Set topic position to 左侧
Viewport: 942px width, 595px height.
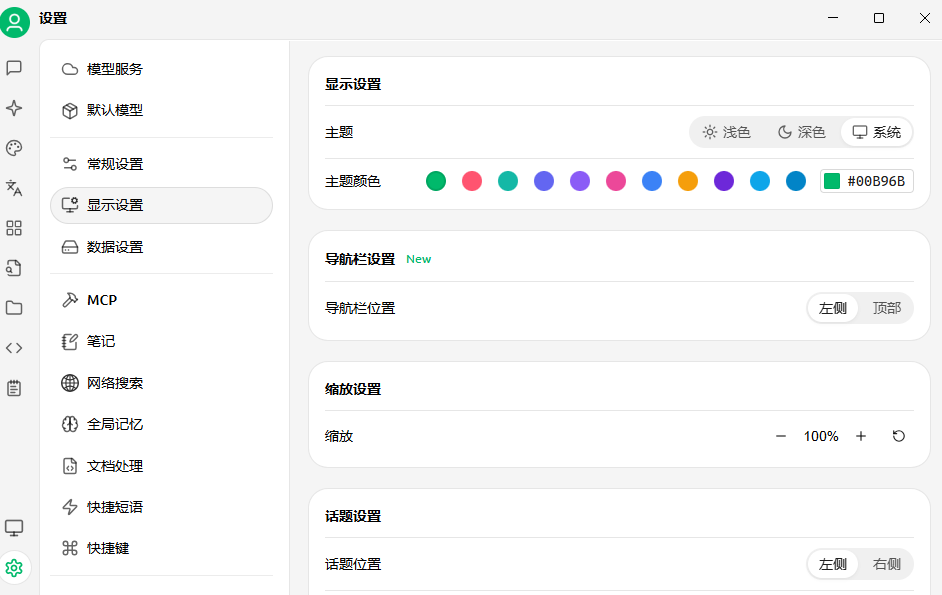click(x=833, y=564)
